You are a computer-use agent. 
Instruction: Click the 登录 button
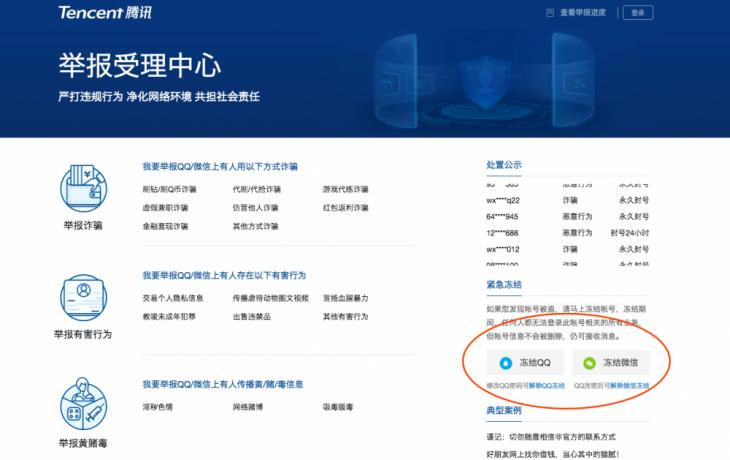point(638,13)
